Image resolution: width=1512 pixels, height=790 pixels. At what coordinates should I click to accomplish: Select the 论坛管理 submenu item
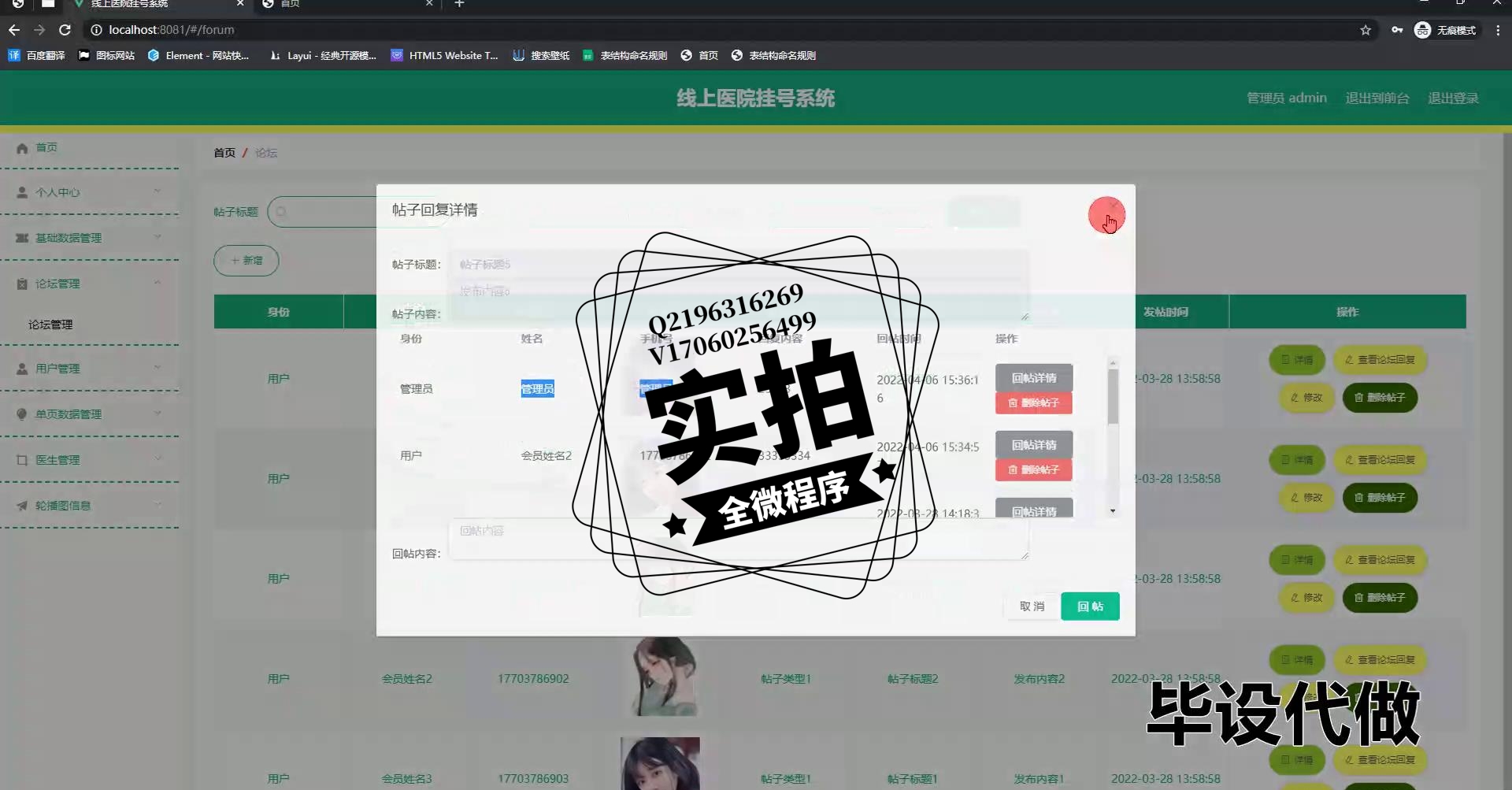click(x=50, y=325)
